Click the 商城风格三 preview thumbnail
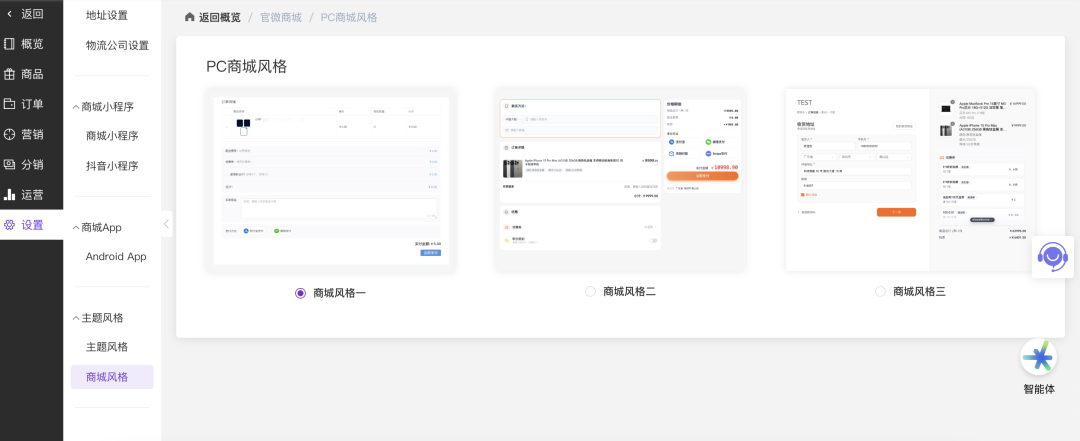Screen dimensions: 1080x441 (x=910, y=179)
